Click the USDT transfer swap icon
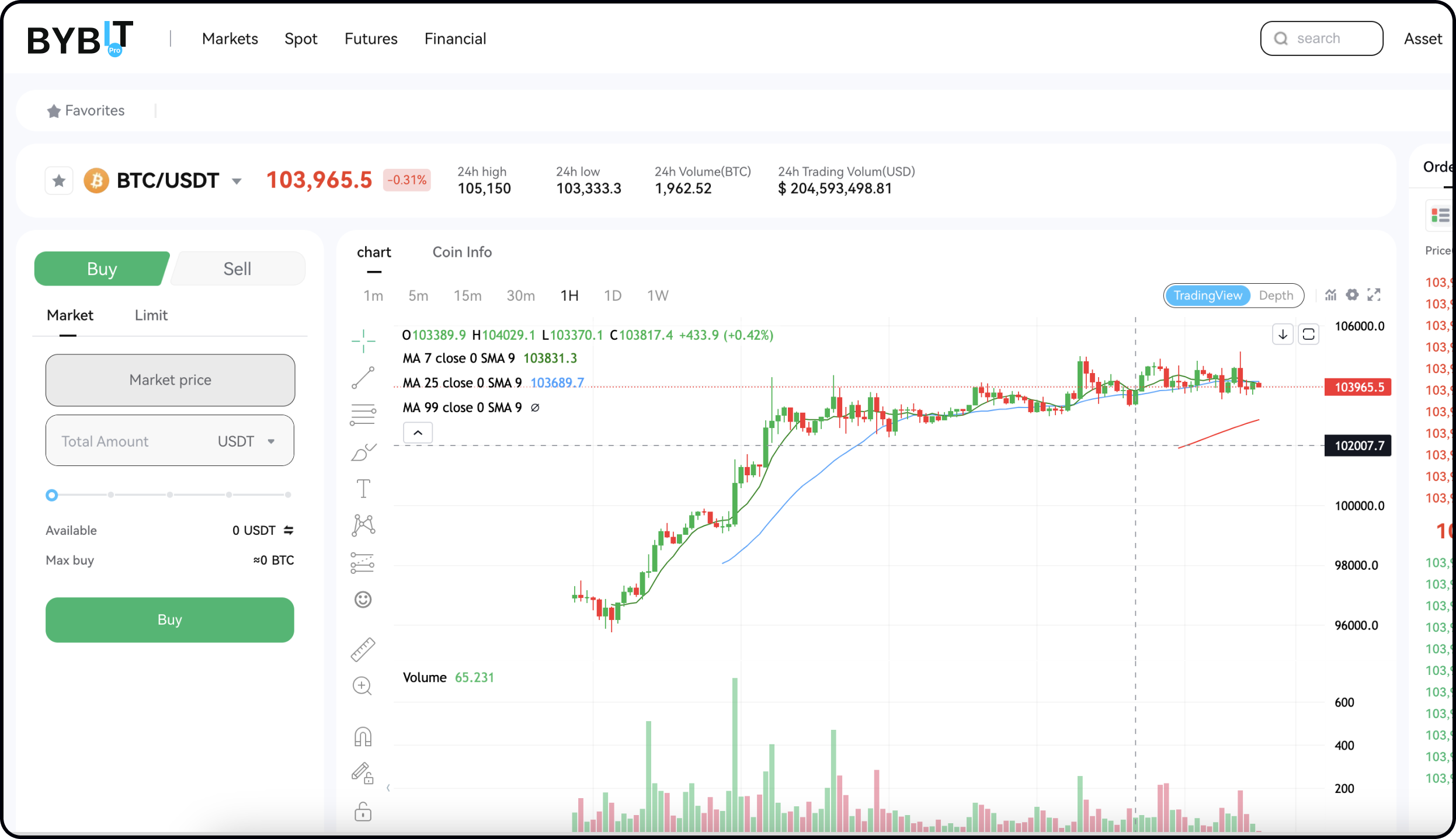This screenshot has height=839, width=1456. [x=289, y=530]
